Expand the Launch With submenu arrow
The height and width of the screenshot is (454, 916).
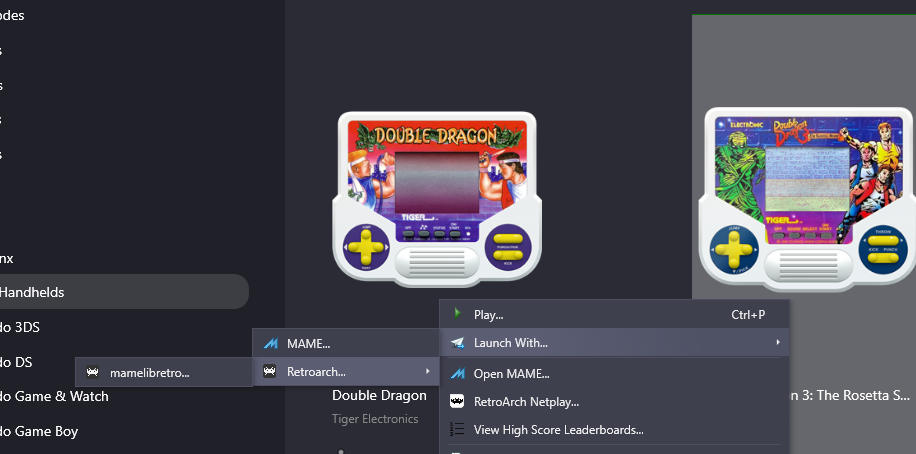[778, 342]
